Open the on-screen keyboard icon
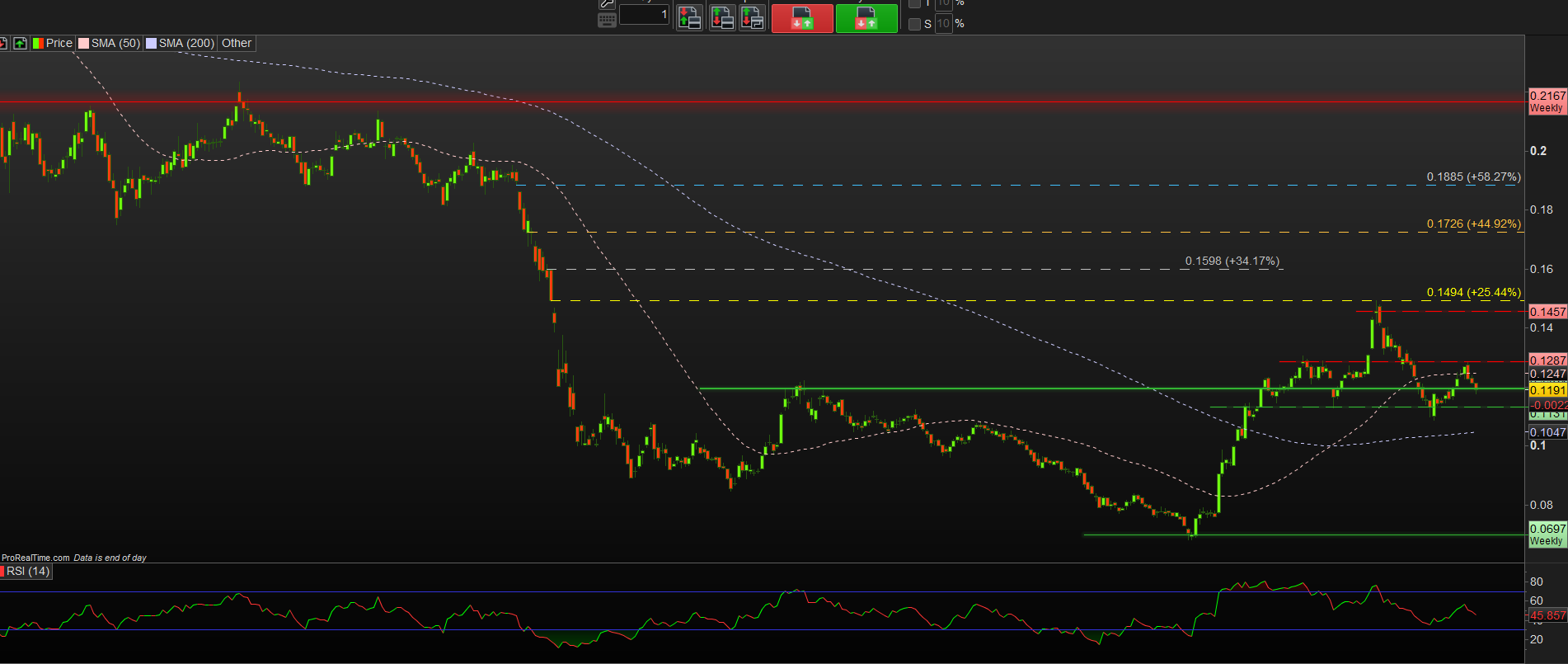This screenshot has height=664, width=1568. [607, 21]
